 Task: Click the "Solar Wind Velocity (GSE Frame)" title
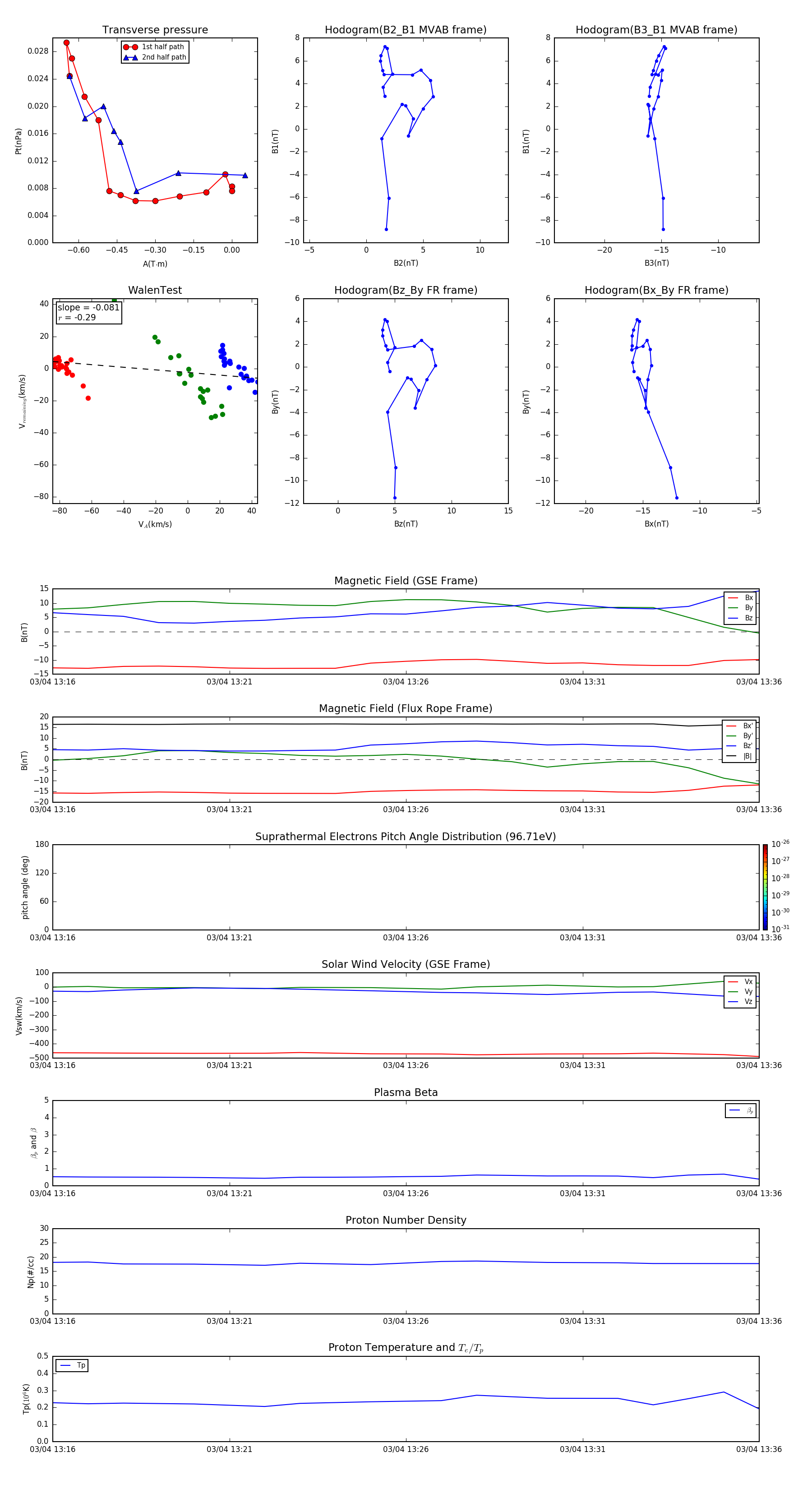pyautogui.click(x=406, y=964)
